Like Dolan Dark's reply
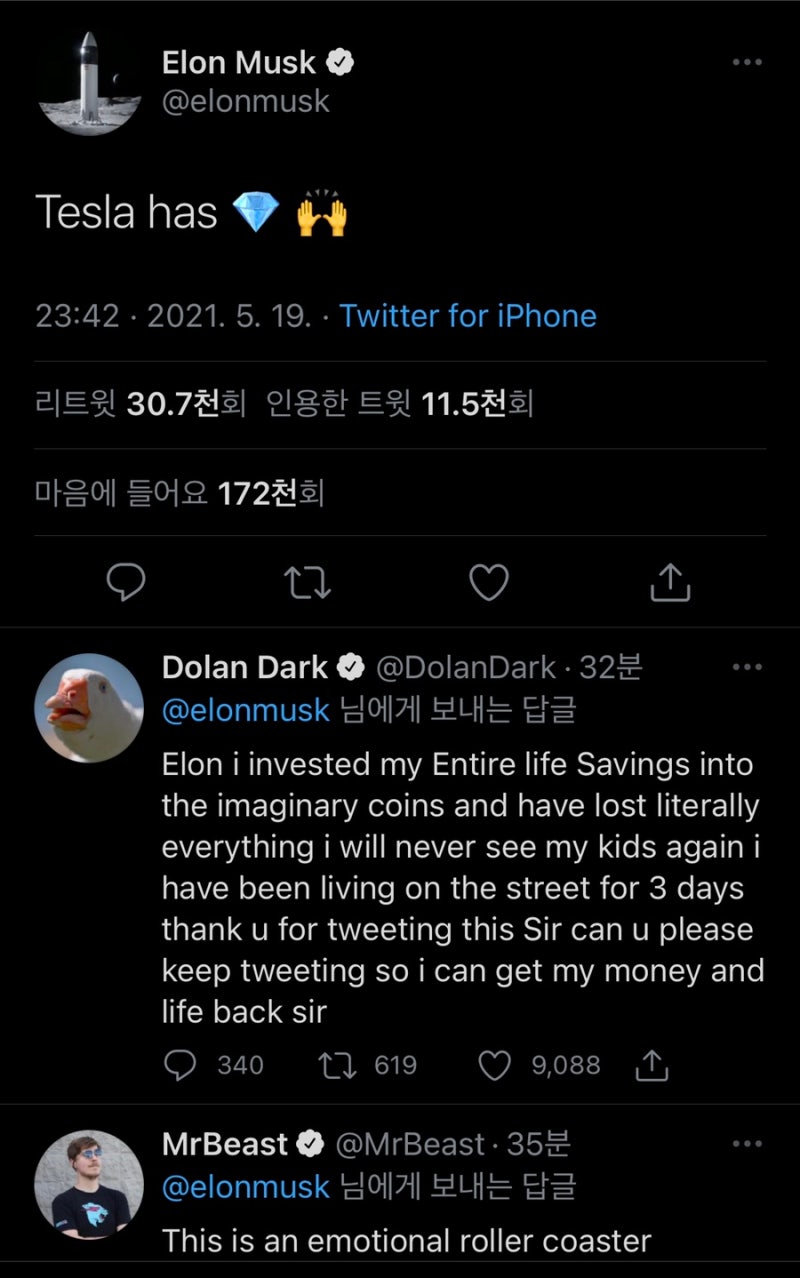The image size is (800, 1278). pos(495,1066)
